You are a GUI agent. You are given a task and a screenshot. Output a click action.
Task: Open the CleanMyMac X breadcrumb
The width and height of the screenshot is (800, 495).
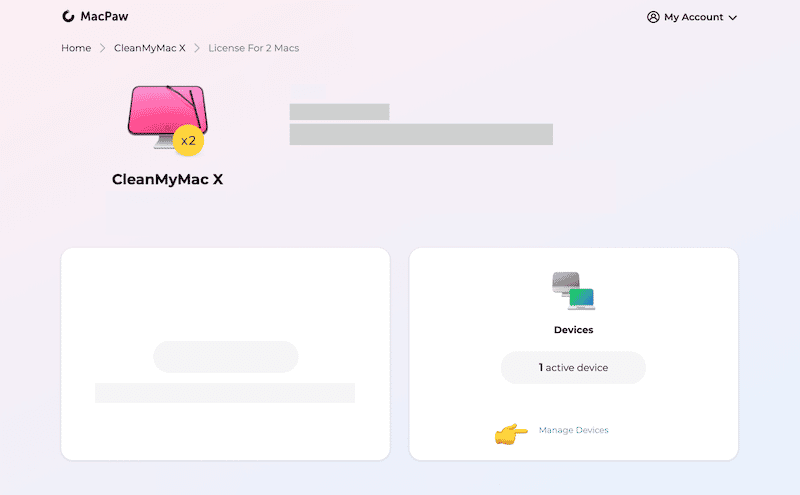point(149,48)
